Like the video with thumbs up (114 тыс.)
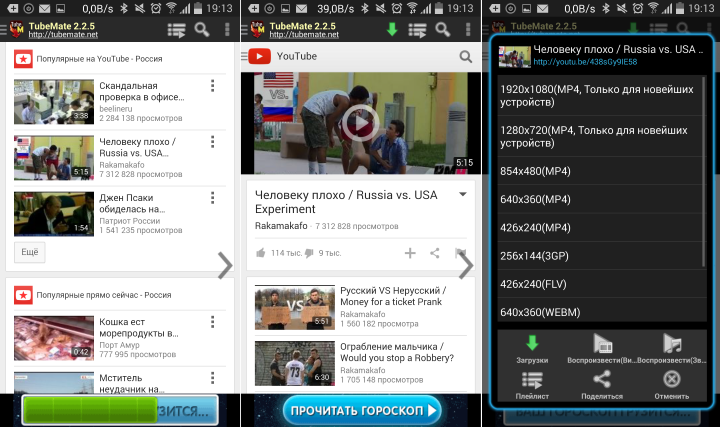 coord(260,253)
